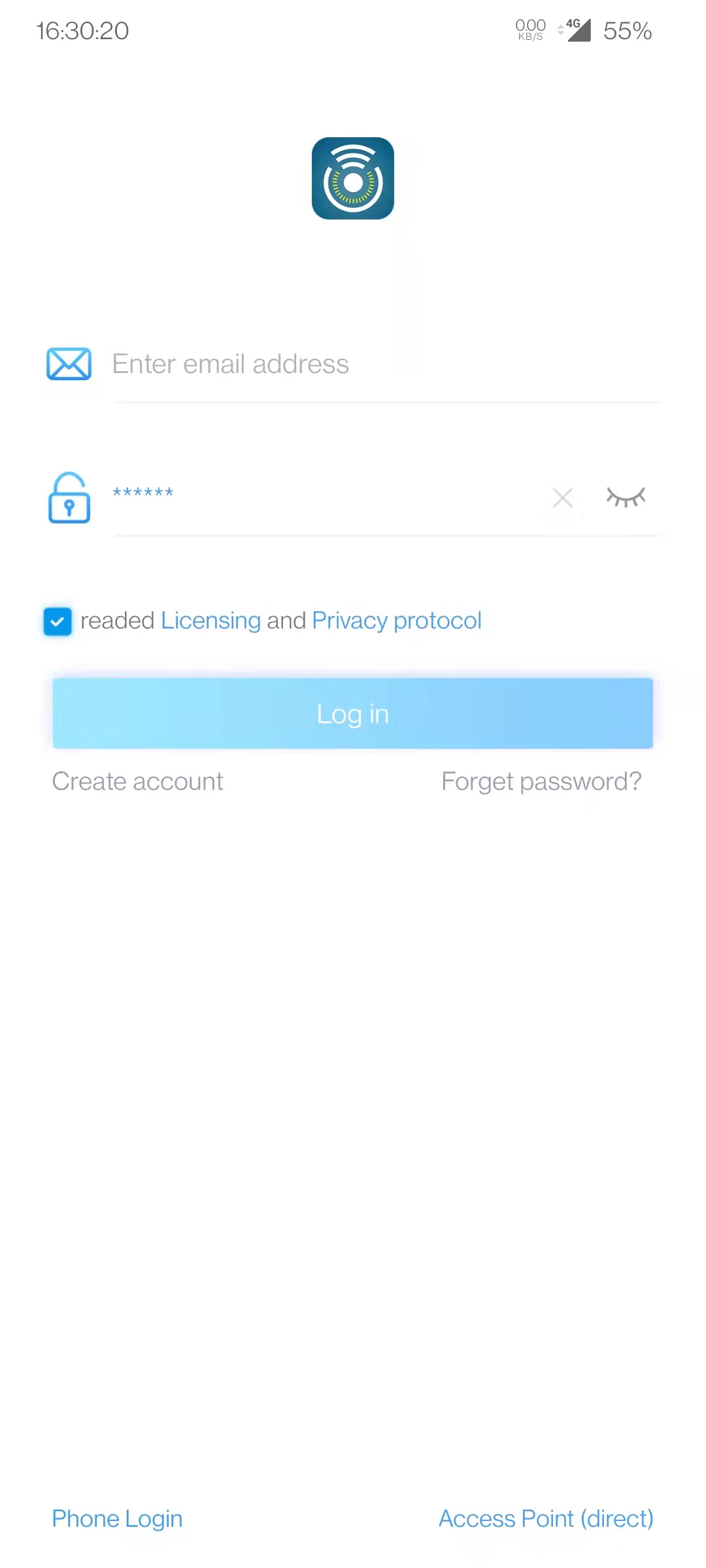Tap the word "readed" beside checkbox

[117, 621]
